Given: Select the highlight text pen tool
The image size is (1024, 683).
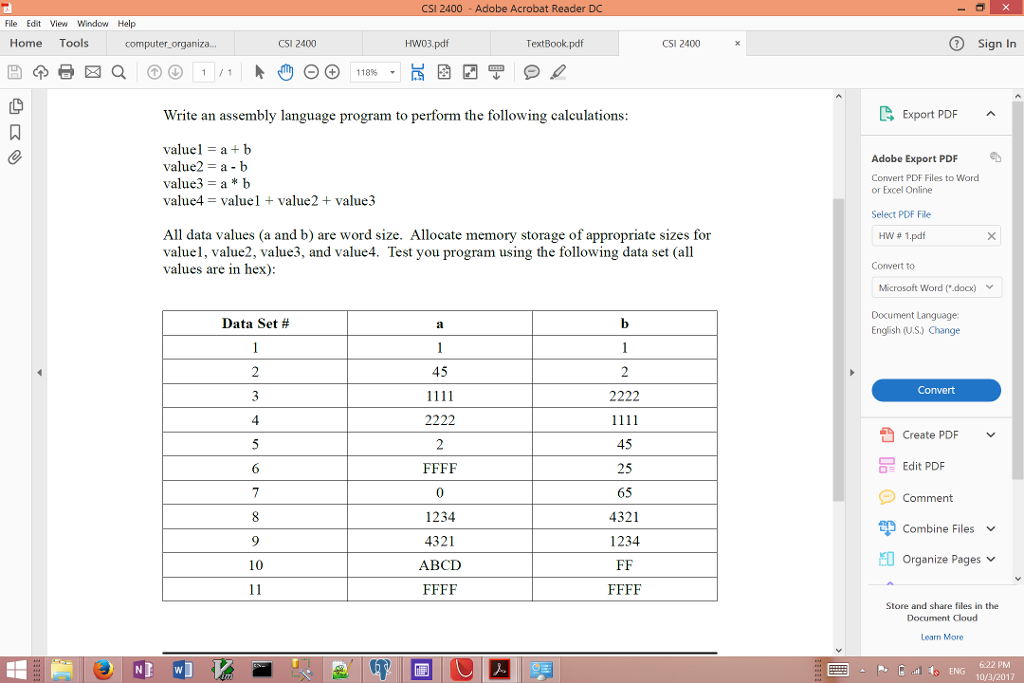Looking at the screenshot, I should pyautogui.click(x=558, y=72).
